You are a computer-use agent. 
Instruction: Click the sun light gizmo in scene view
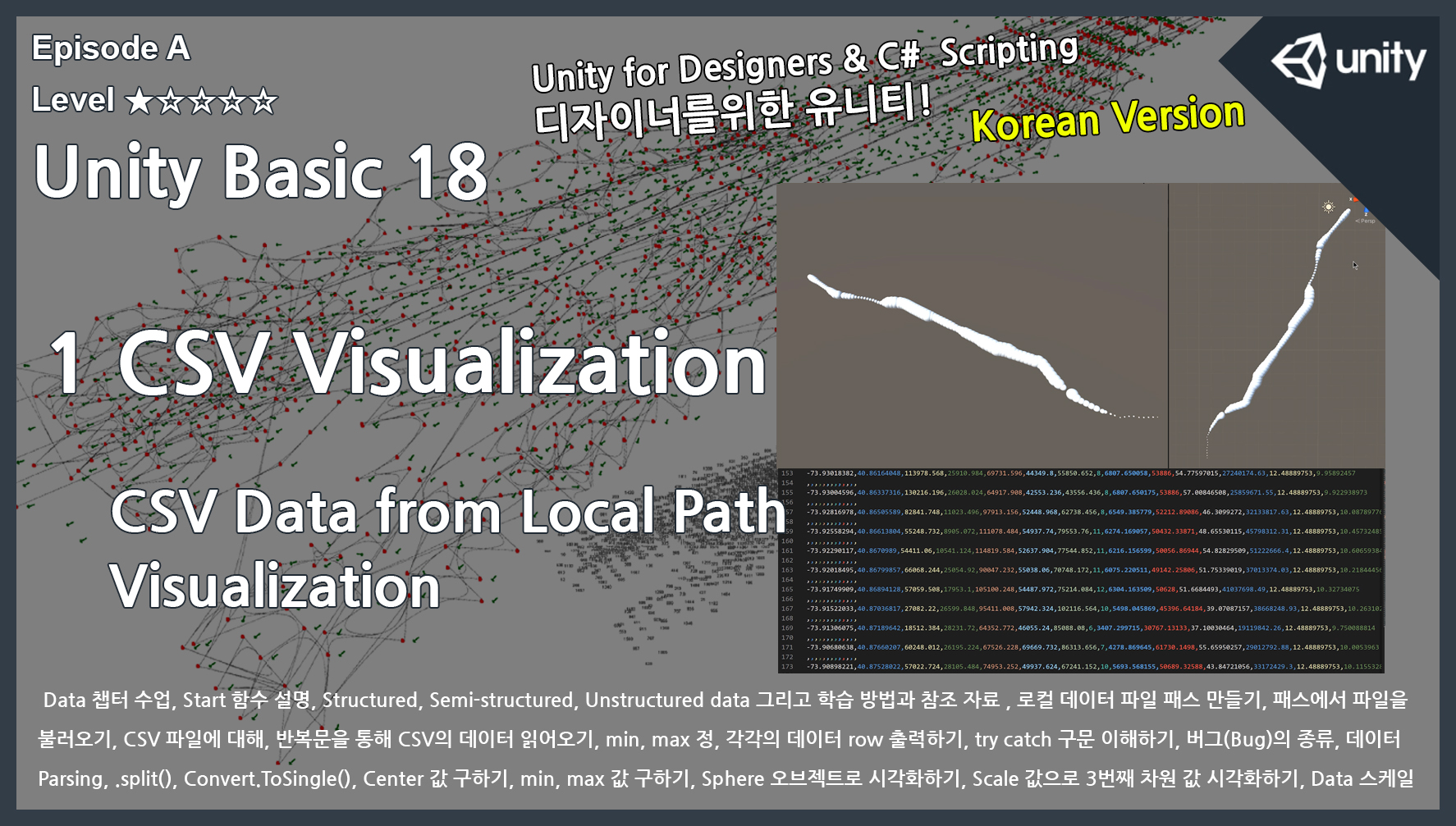coord(1329,207)
